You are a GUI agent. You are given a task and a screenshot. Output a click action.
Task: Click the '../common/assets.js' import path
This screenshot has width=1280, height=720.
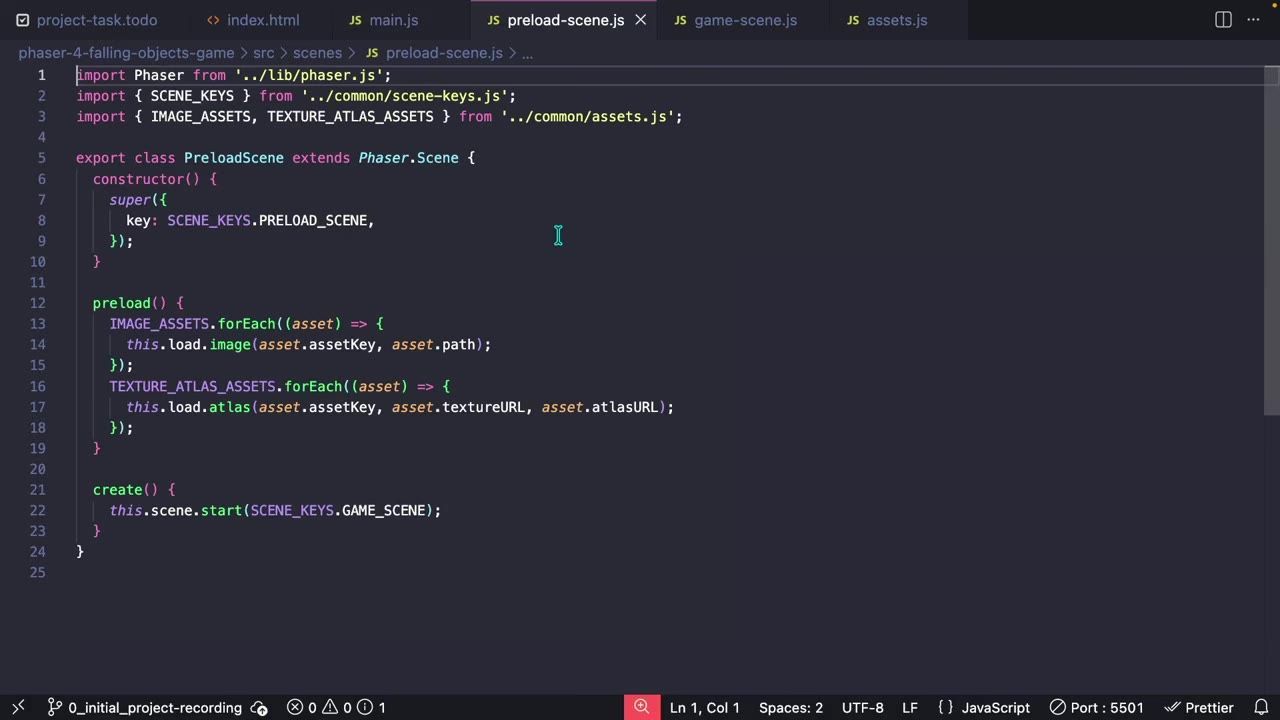(588, 117)
